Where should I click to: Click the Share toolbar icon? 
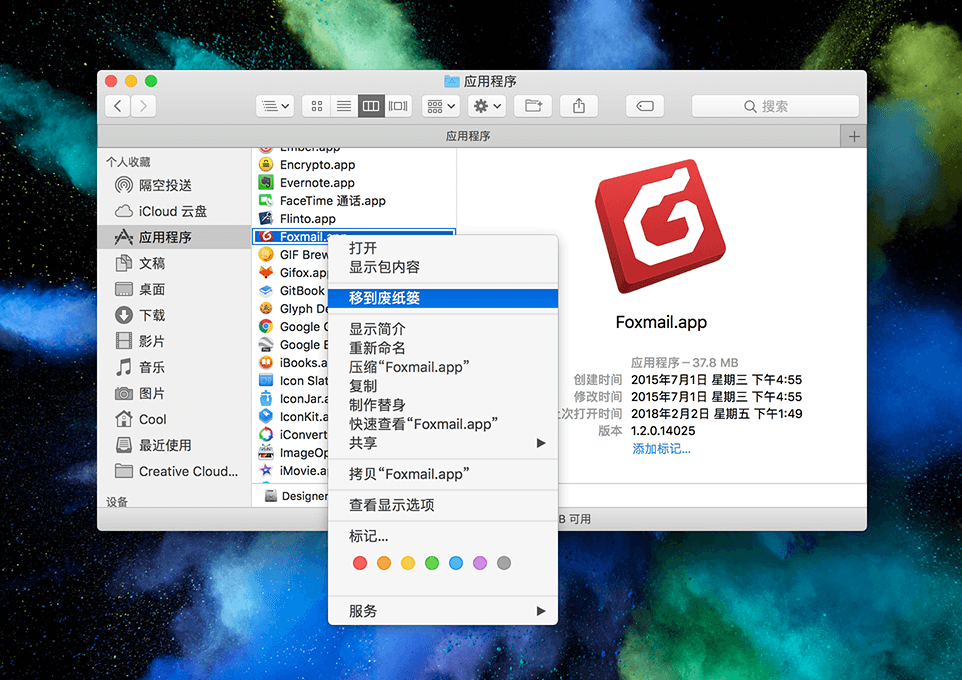pyautogui.click(x=579, y=106)
